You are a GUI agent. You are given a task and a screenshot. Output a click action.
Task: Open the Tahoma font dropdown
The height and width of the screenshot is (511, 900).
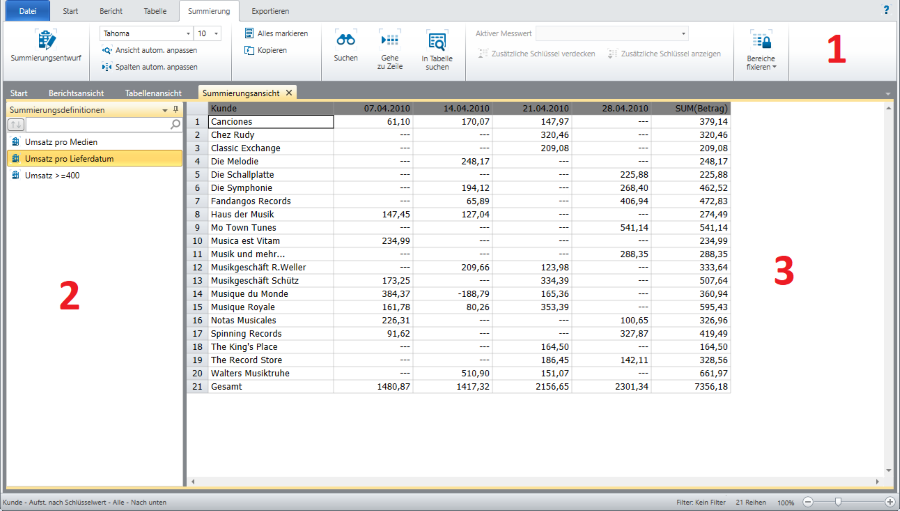click(x=188, y=33)
